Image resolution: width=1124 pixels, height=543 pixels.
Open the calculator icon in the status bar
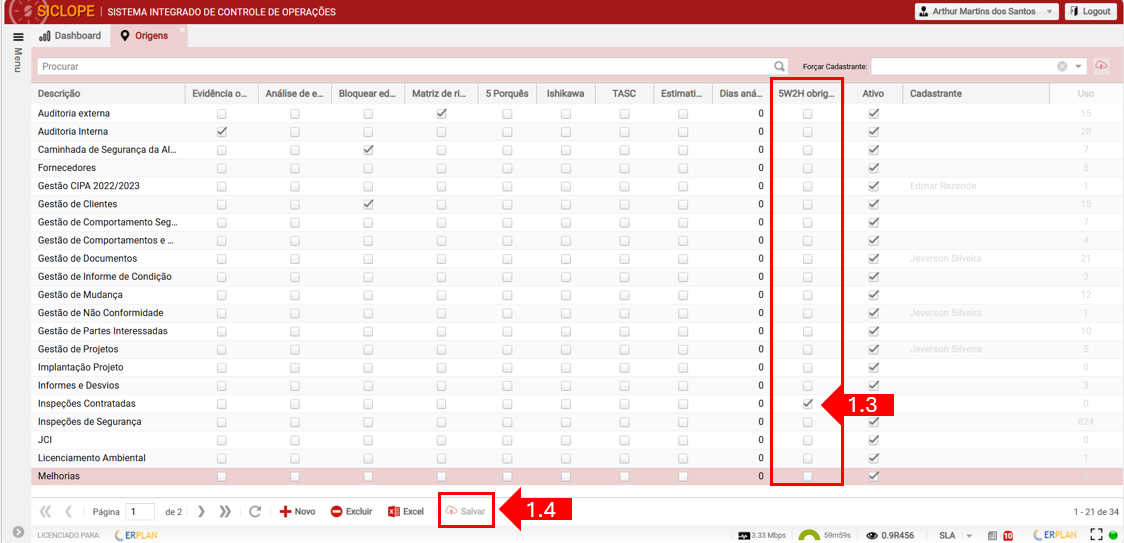(992, 535)
